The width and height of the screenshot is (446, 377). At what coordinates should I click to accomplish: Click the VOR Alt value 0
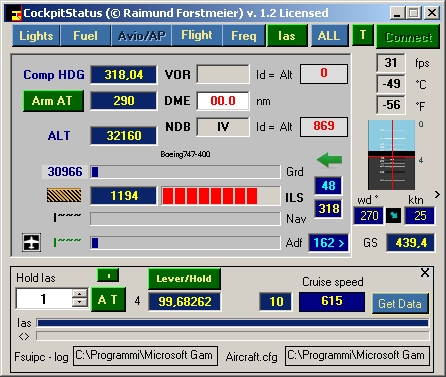[x=324, y=74]
